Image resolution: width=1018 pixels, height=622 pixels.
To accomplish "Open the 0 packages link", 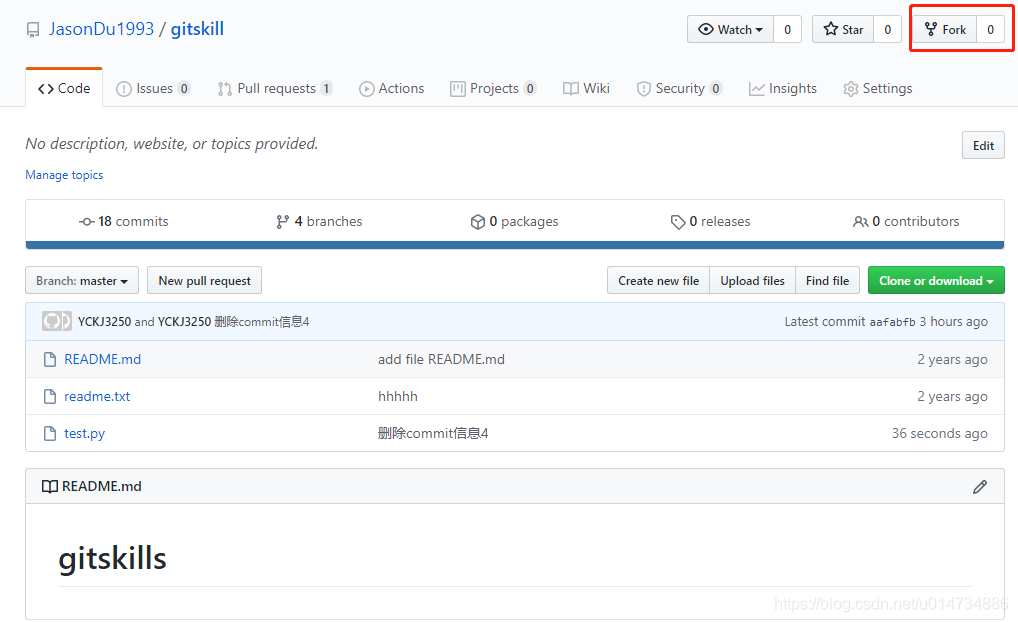I will (x=514, y=221).
